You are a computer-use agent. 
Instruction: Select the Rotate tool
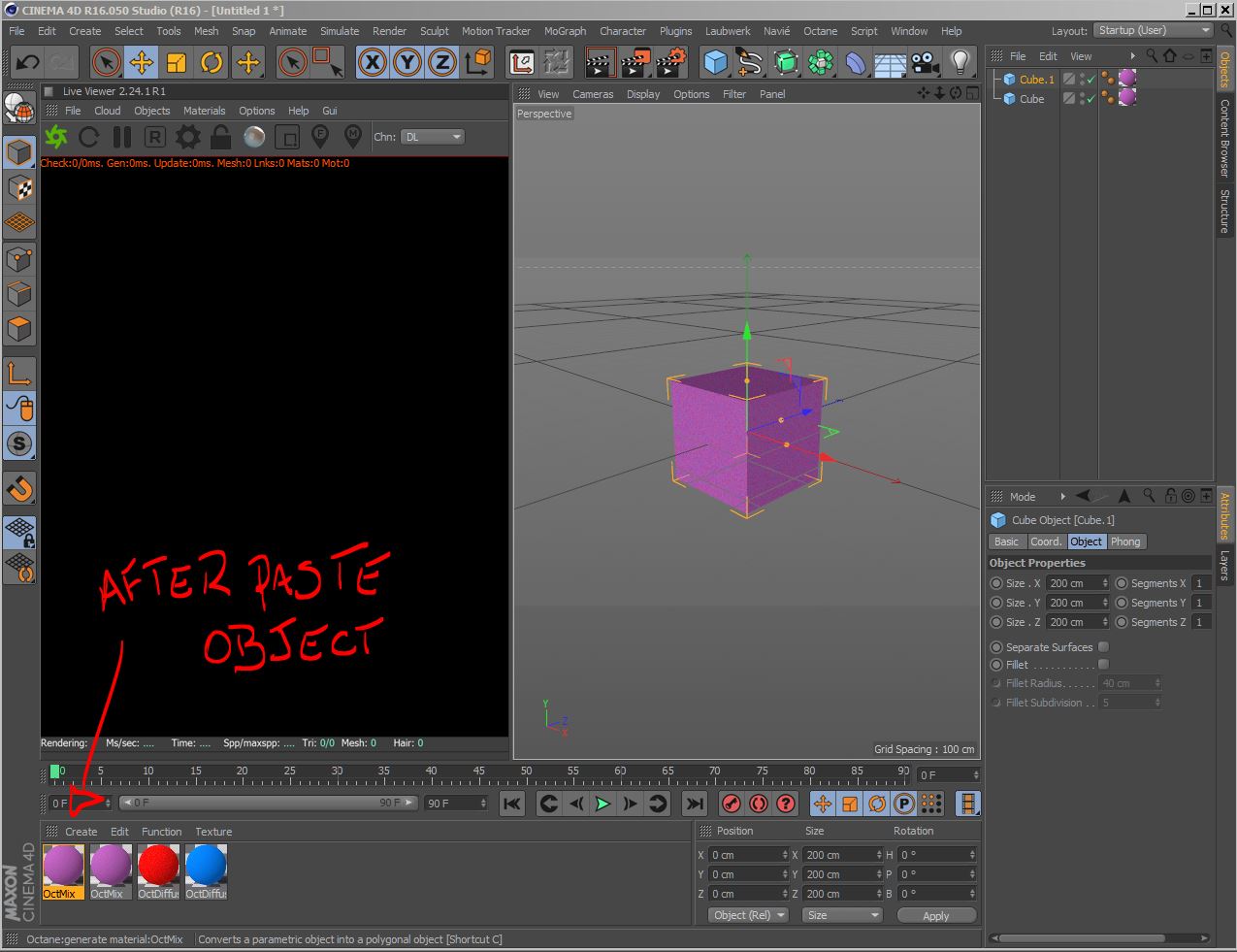tap(212, 63)
